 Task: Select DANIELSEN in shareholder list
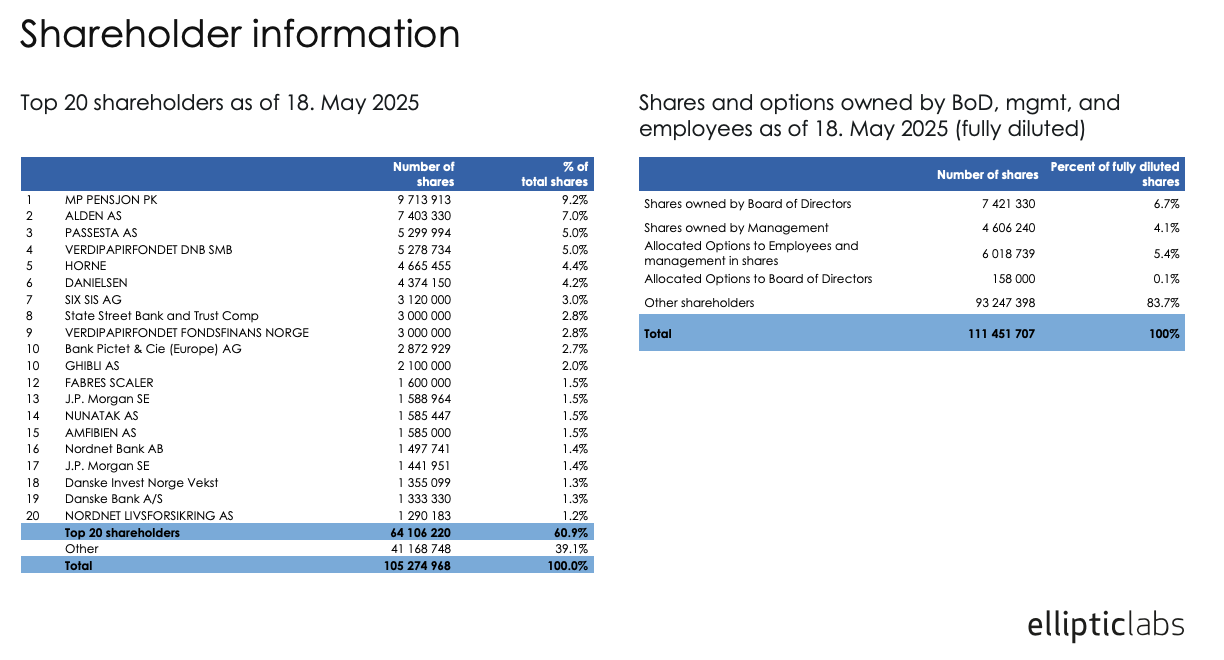[96, 283]
